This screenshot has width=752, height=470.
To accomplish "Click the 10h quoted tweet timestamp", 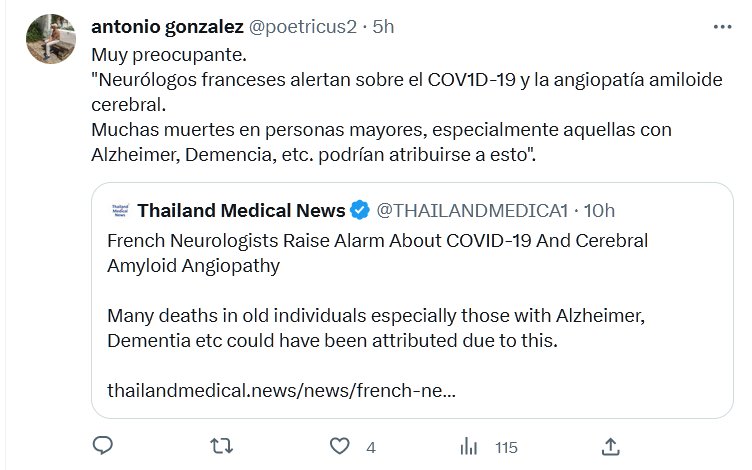I will (x=600, y=211).
